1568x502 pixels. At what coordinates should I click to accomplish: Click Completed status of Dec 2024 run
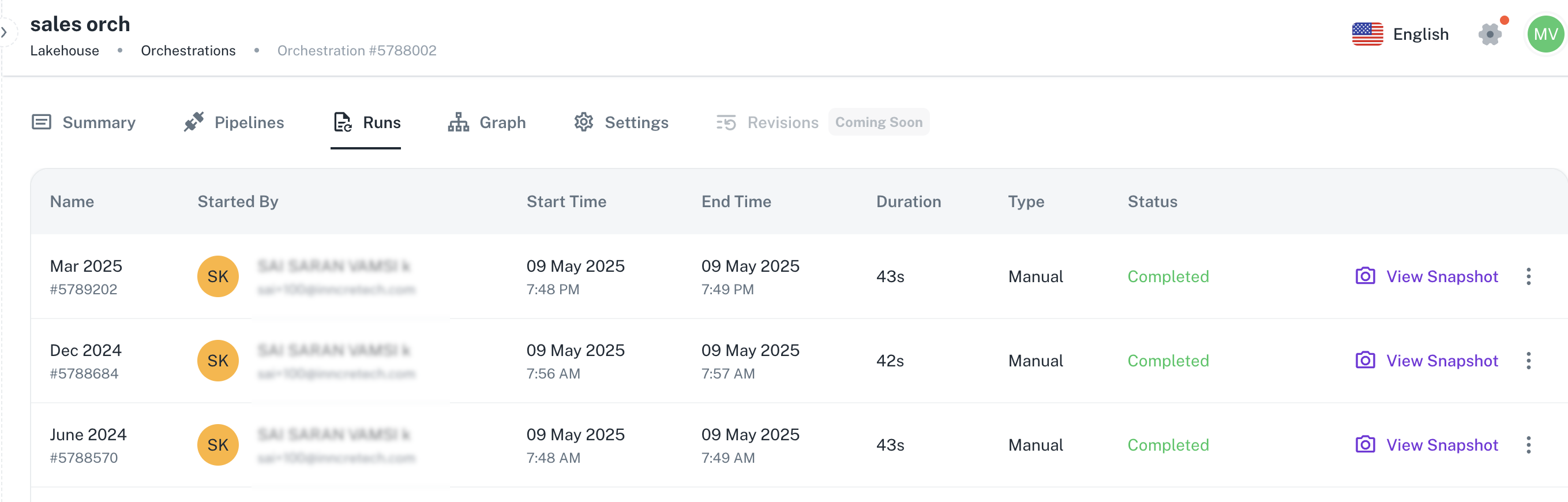point(1168,361)
